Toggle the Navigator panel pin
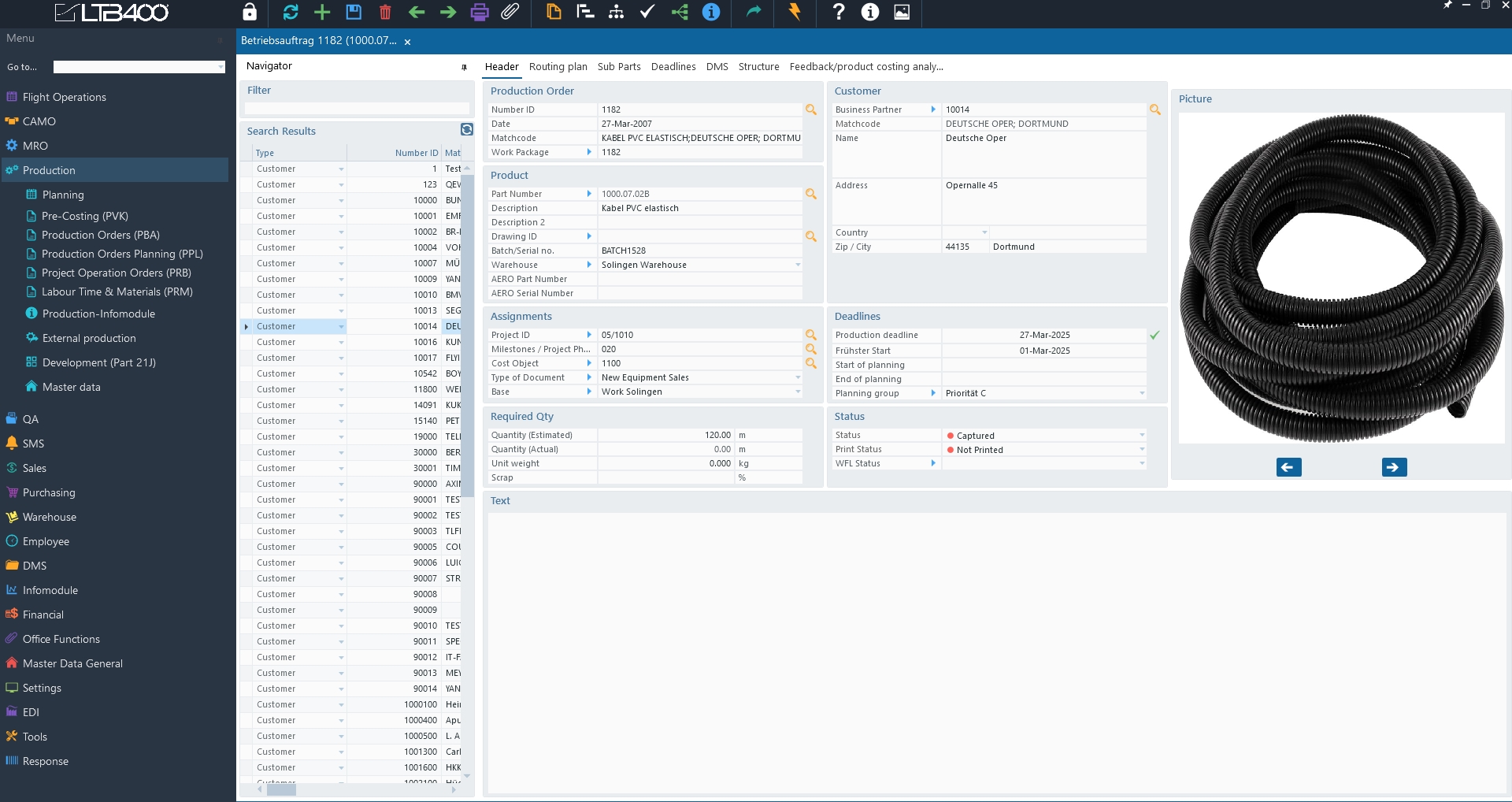Screen dimensions: 1512x802 coord(464,67)
